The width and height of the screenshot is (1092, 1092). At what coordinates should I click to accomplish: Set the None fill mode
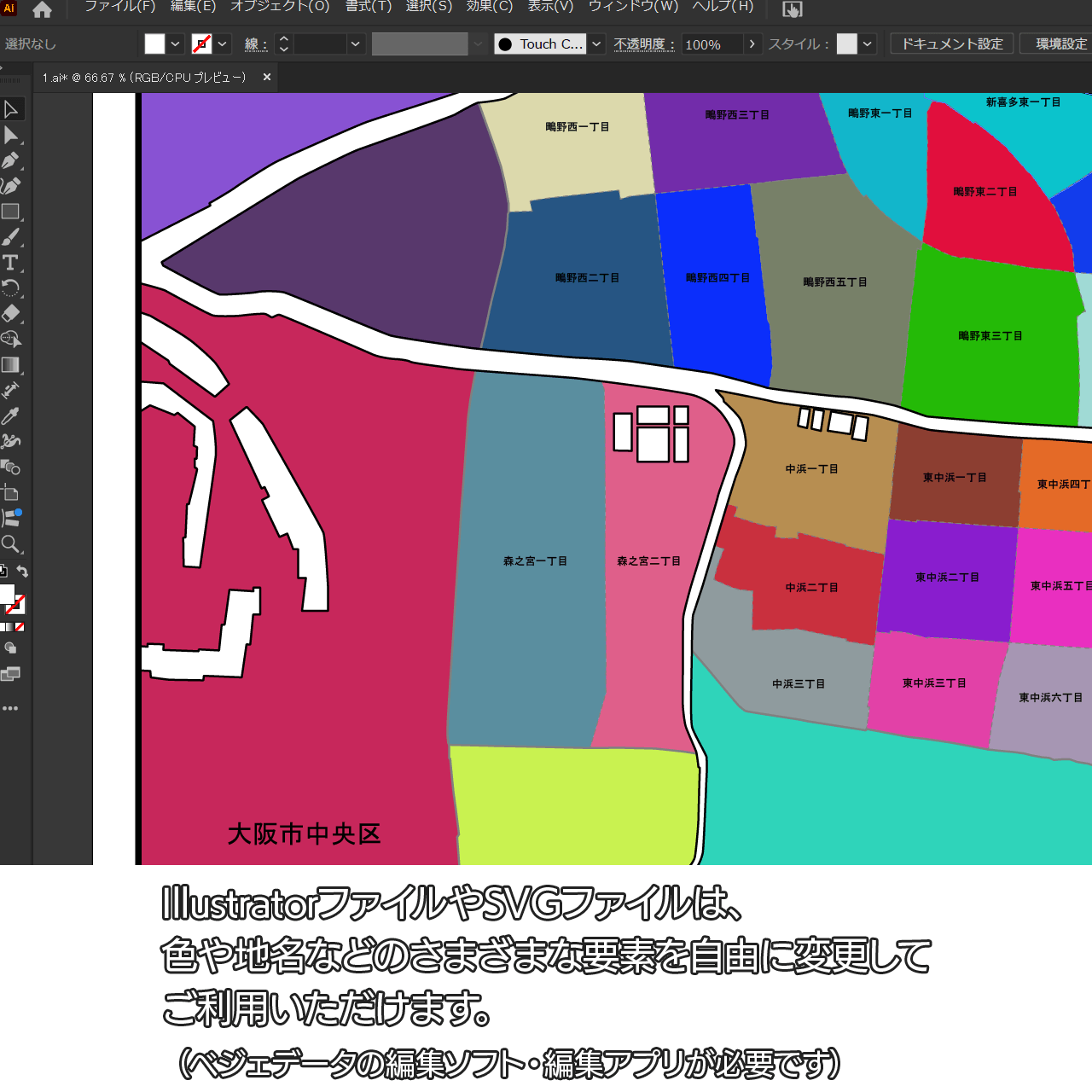pyautogui.click(x=20, y=627)
